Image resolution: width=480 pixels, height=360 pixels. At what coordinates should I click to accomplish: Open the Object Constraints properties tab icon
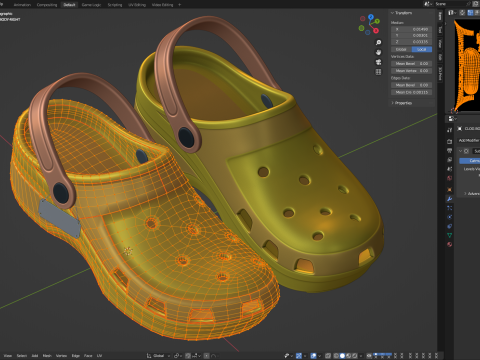tap(449, 226)
